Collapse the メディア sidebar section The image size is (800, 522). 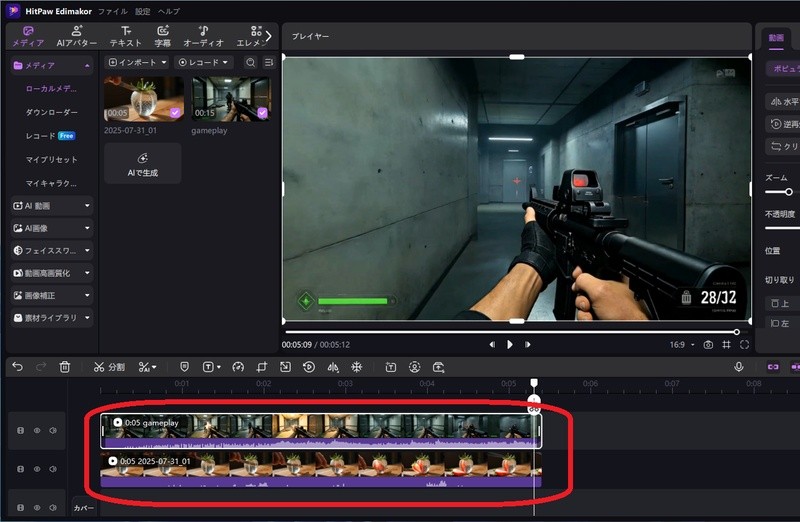click(x=87, y=65)
